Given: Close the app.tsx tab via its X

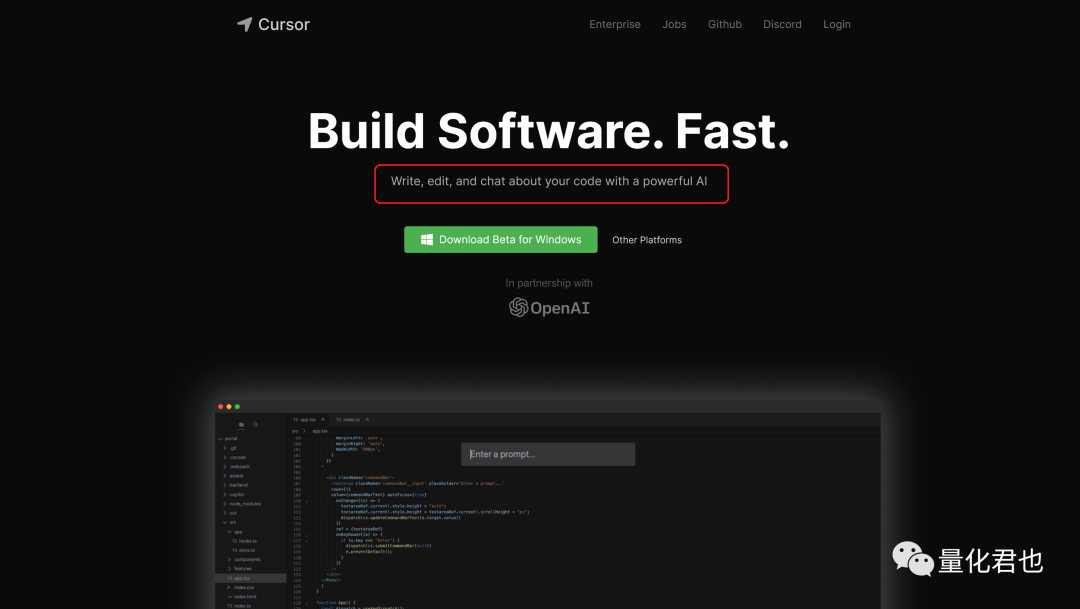Looking at the screenshot, I should tap(323, 420).
